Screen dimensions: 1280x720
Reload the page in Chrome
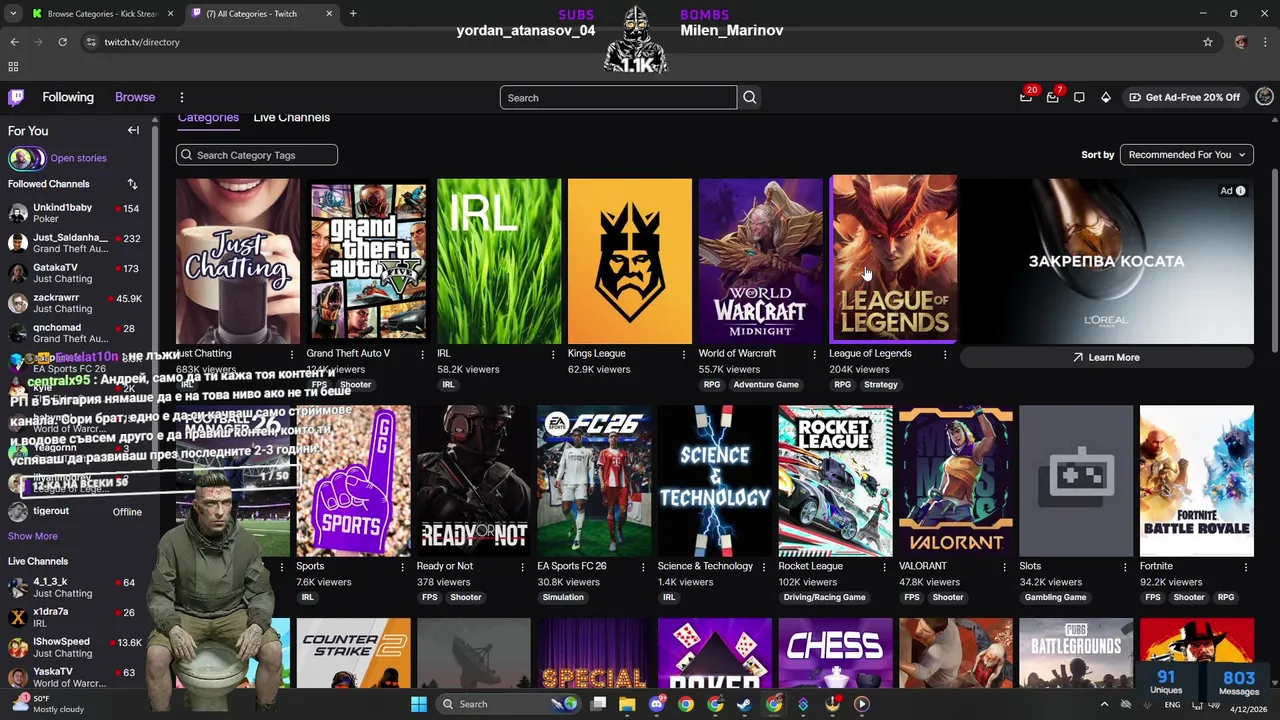pyautogui.click(x=62, y=42)
